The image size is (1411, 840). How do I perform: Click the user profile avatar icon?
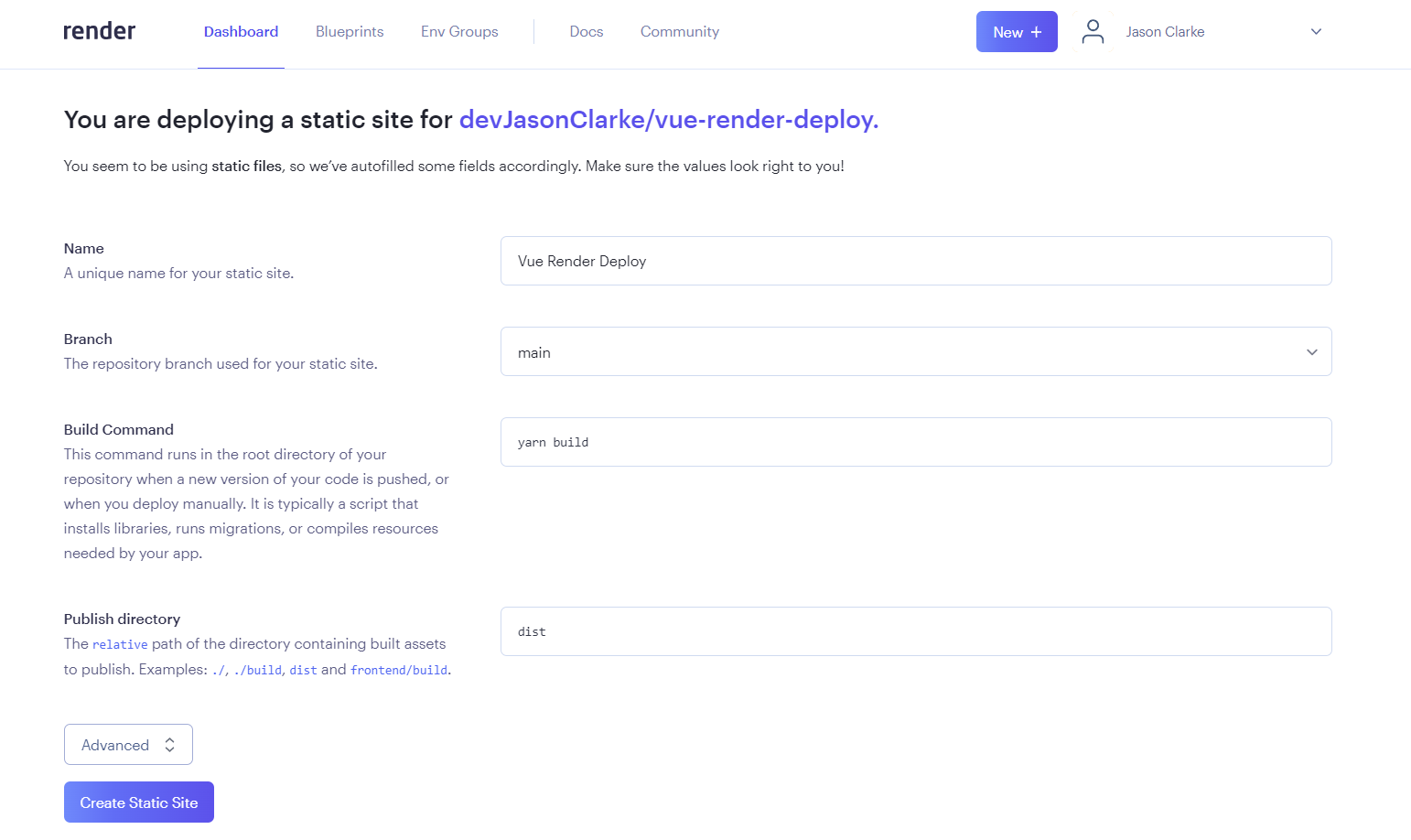(x=1093, y=31)
